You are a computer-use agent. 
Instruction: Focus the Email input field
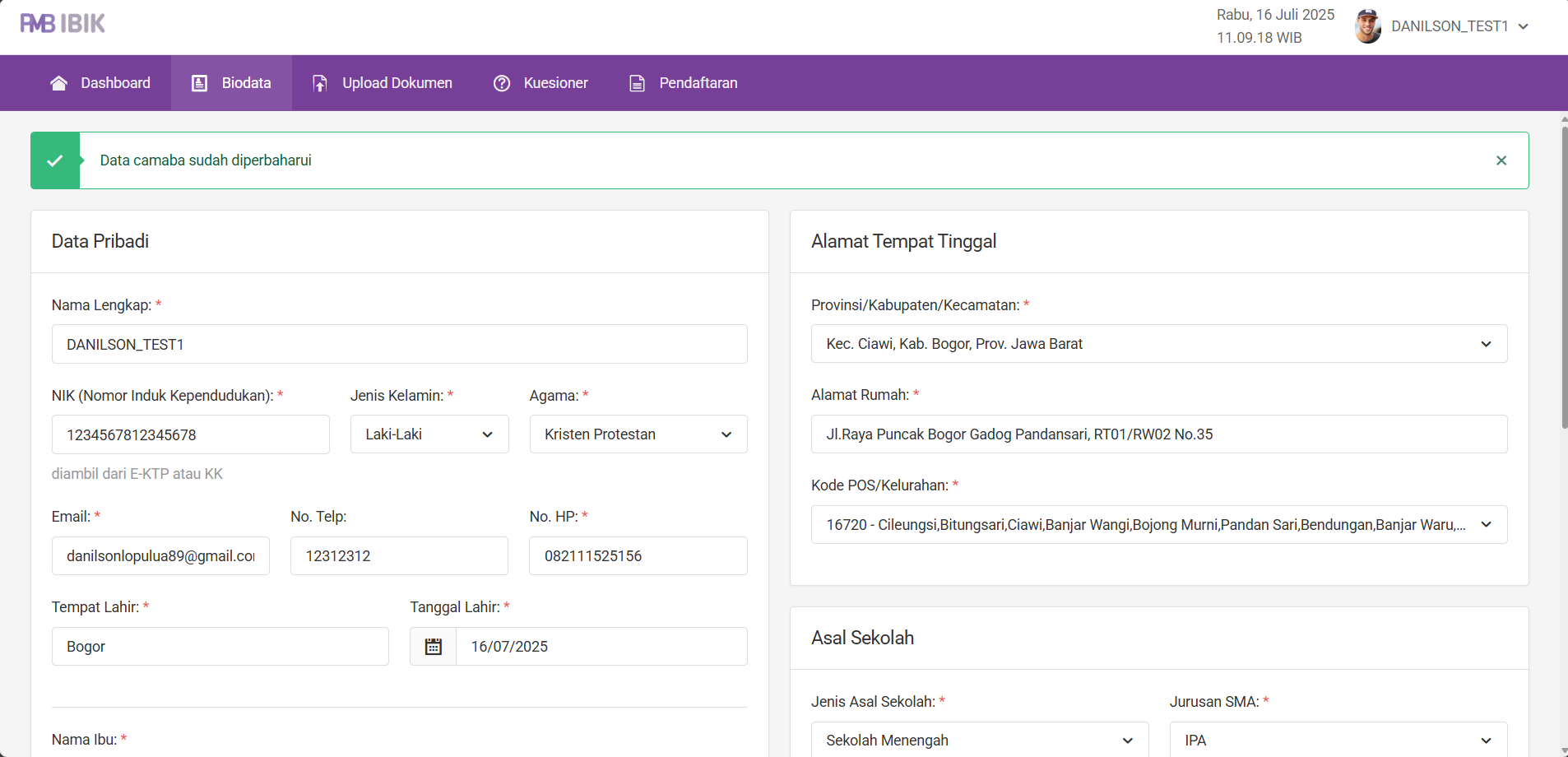(x=160, y=556)
